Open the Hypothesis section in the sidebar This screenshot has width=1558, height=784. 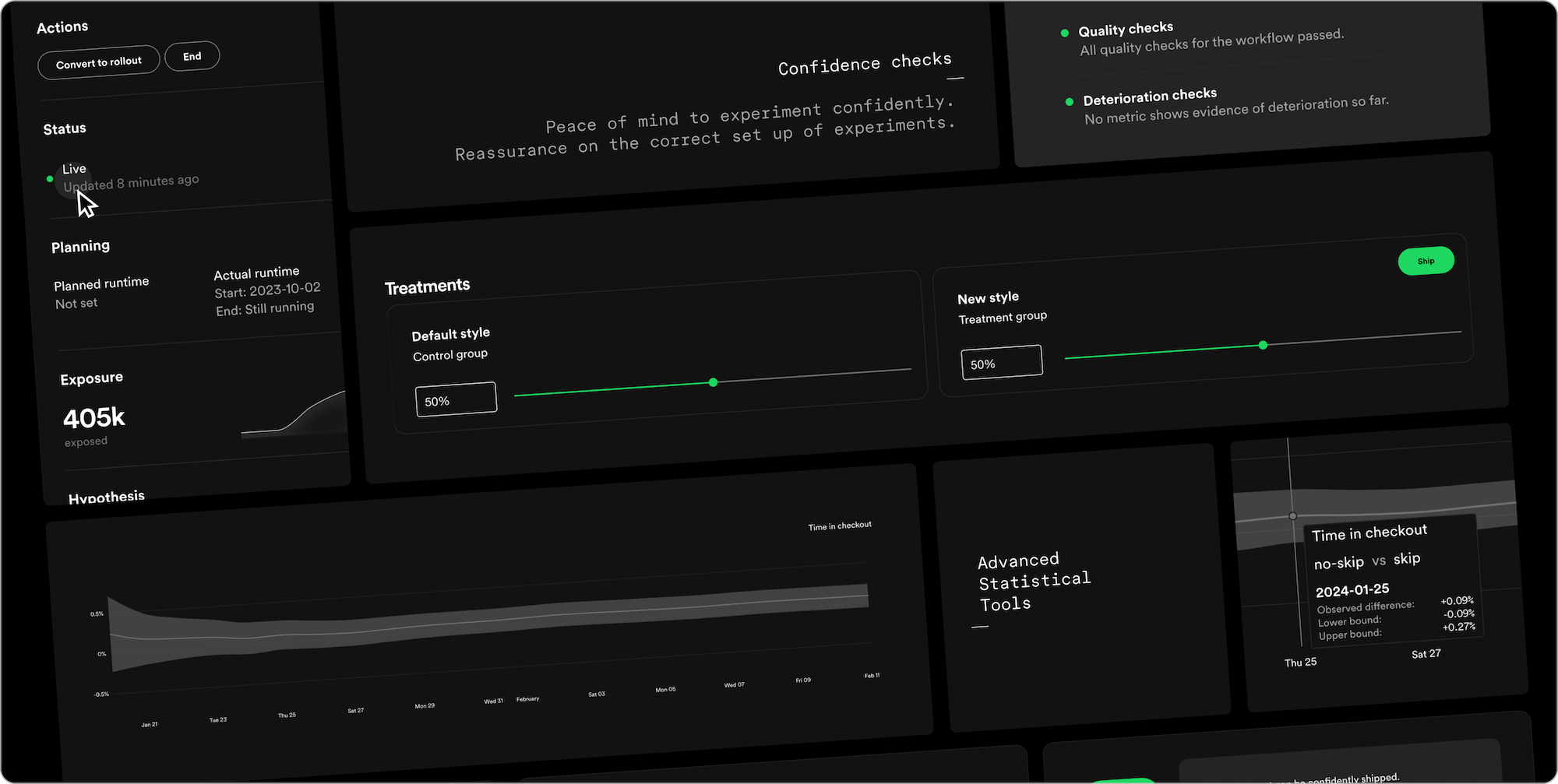[107, 497]
